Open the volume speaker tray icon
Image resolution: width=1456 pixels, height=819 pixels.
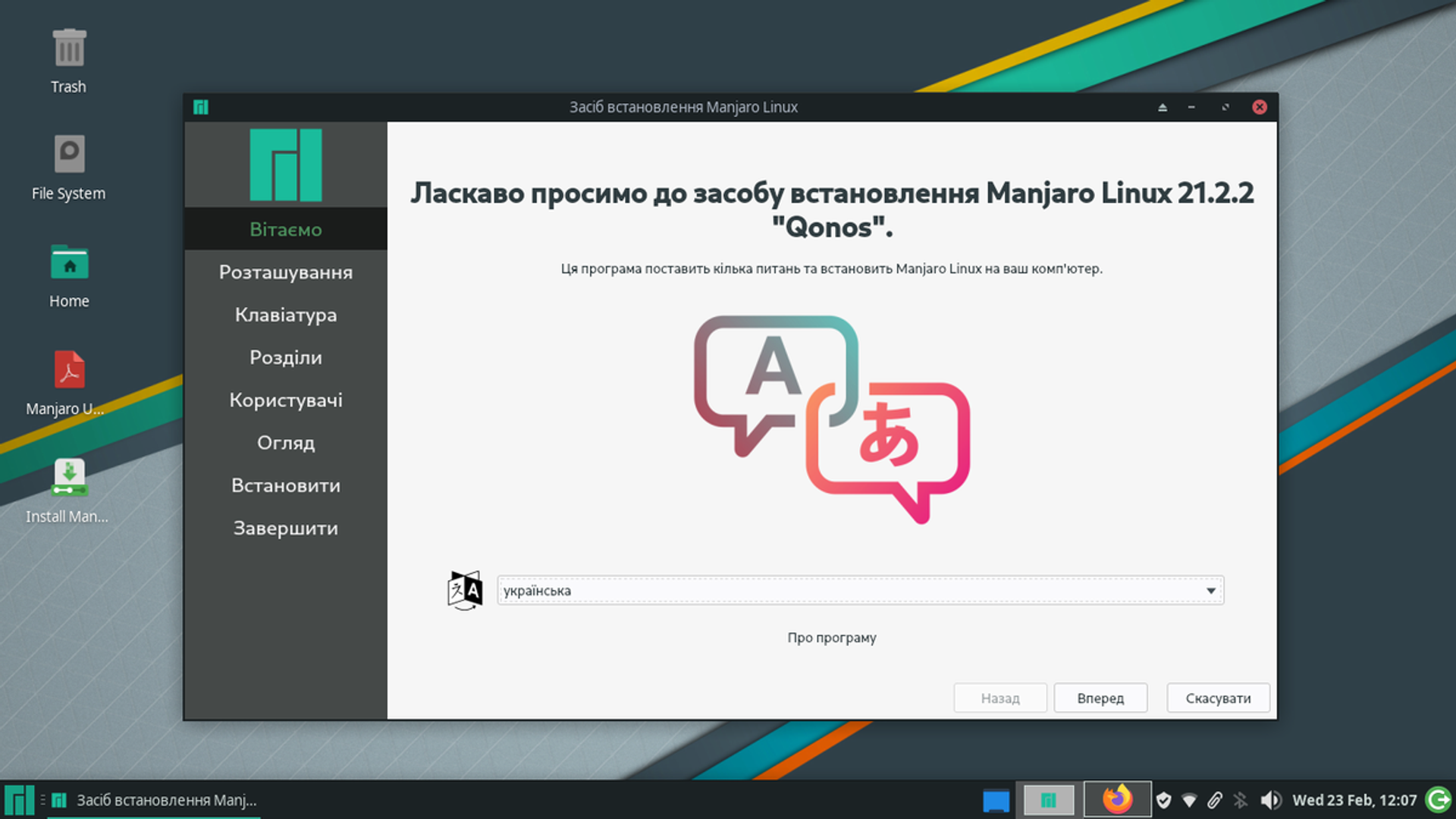(x=1271, y=800)
